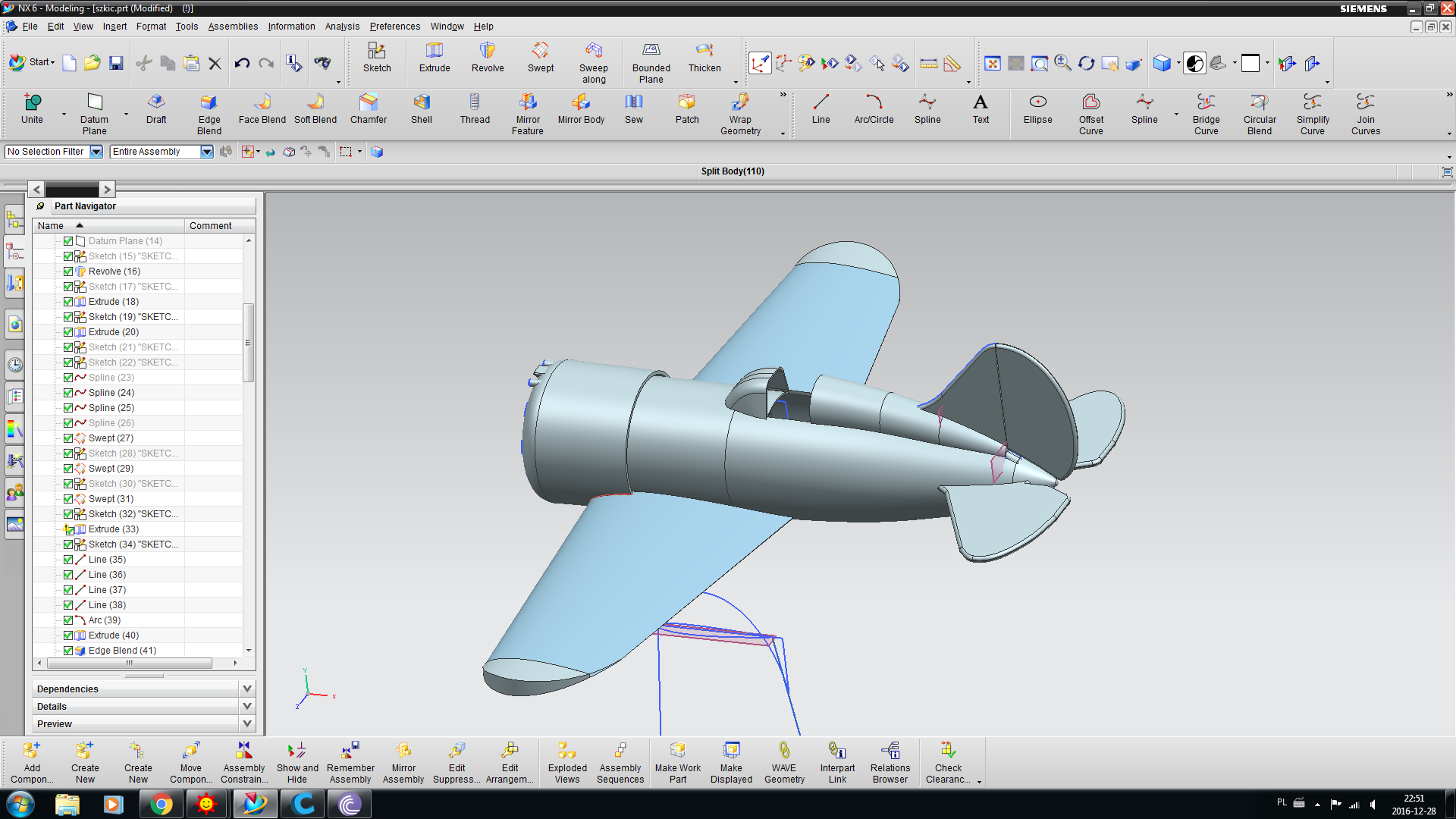Open the No Selection Filter dropdown
Viewport: 1456px width, 819px height.
tap(96, 152)
